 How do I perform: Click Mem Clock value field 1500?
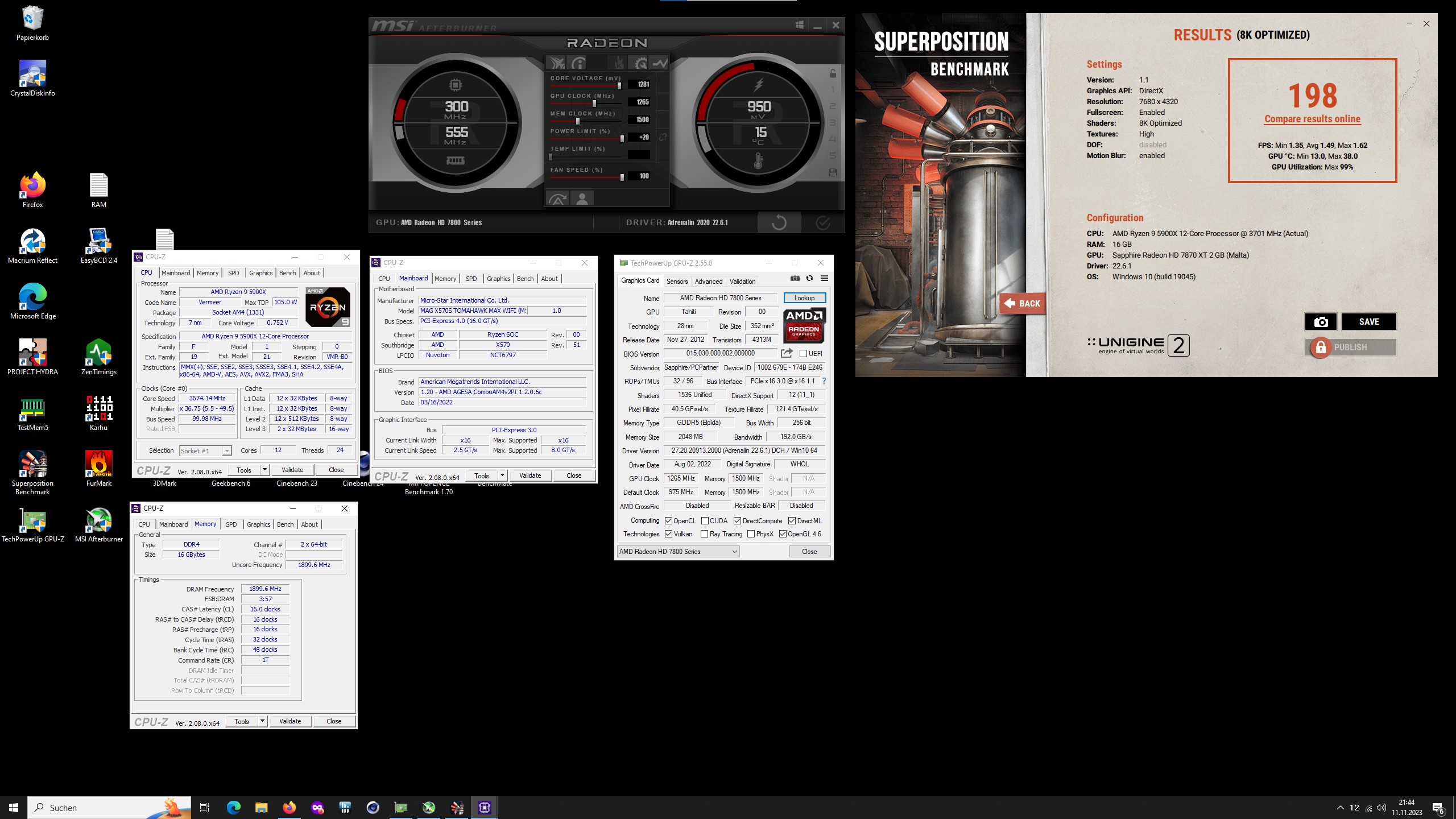click(x=639, y=119)
